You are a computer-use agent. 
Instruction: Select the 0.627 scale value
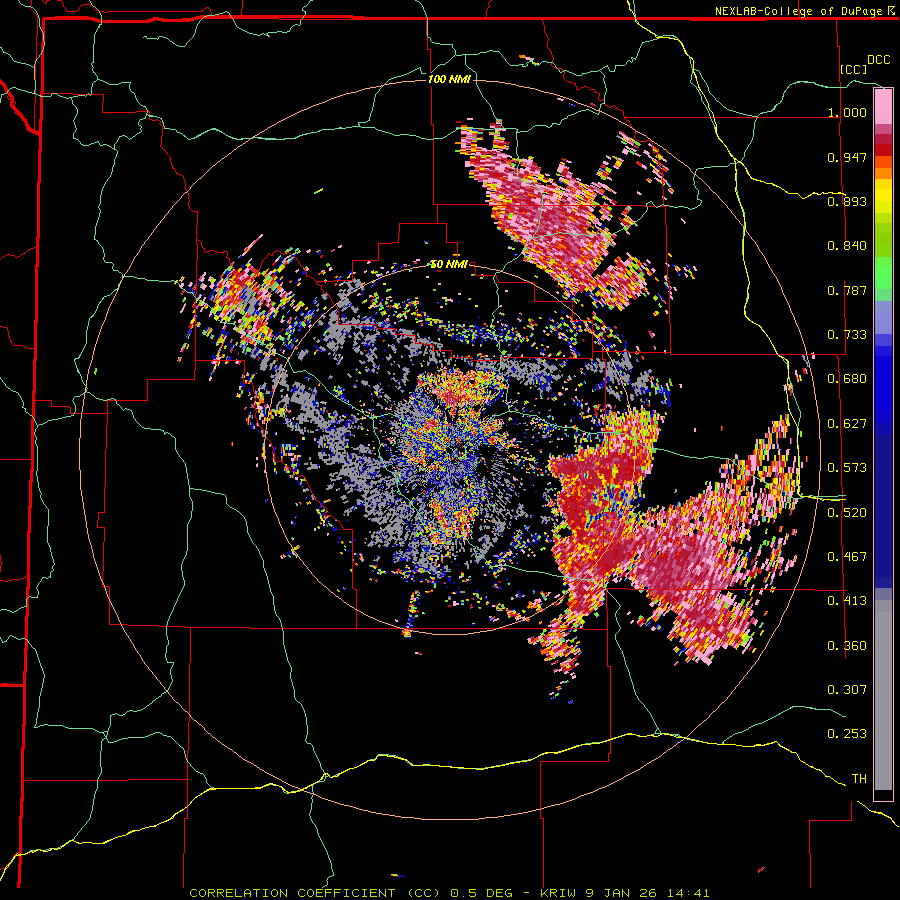click(847, 423)
